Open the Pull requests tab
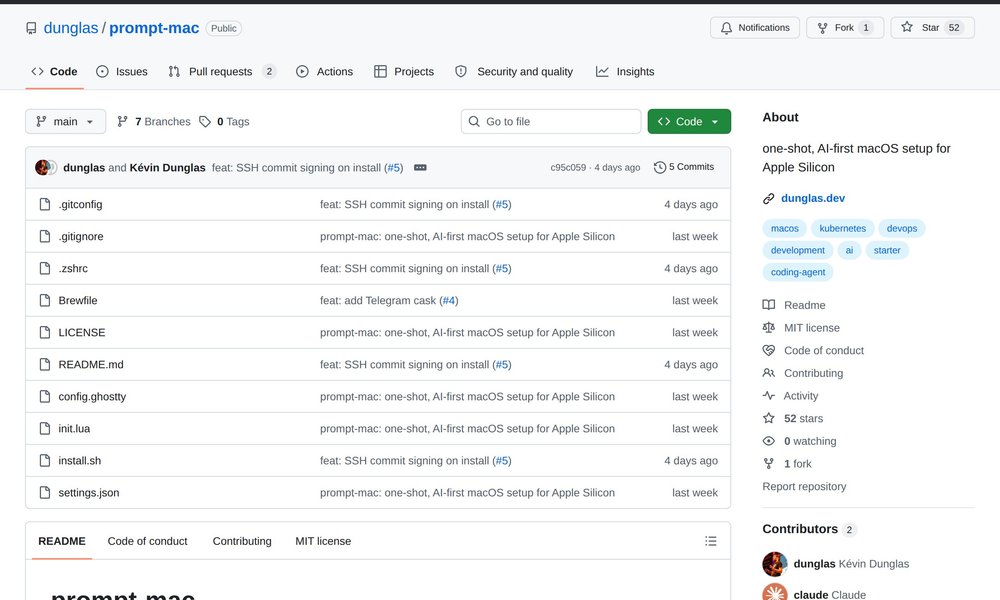Screen dimensions: 1000x600 [x=221, y=71]
